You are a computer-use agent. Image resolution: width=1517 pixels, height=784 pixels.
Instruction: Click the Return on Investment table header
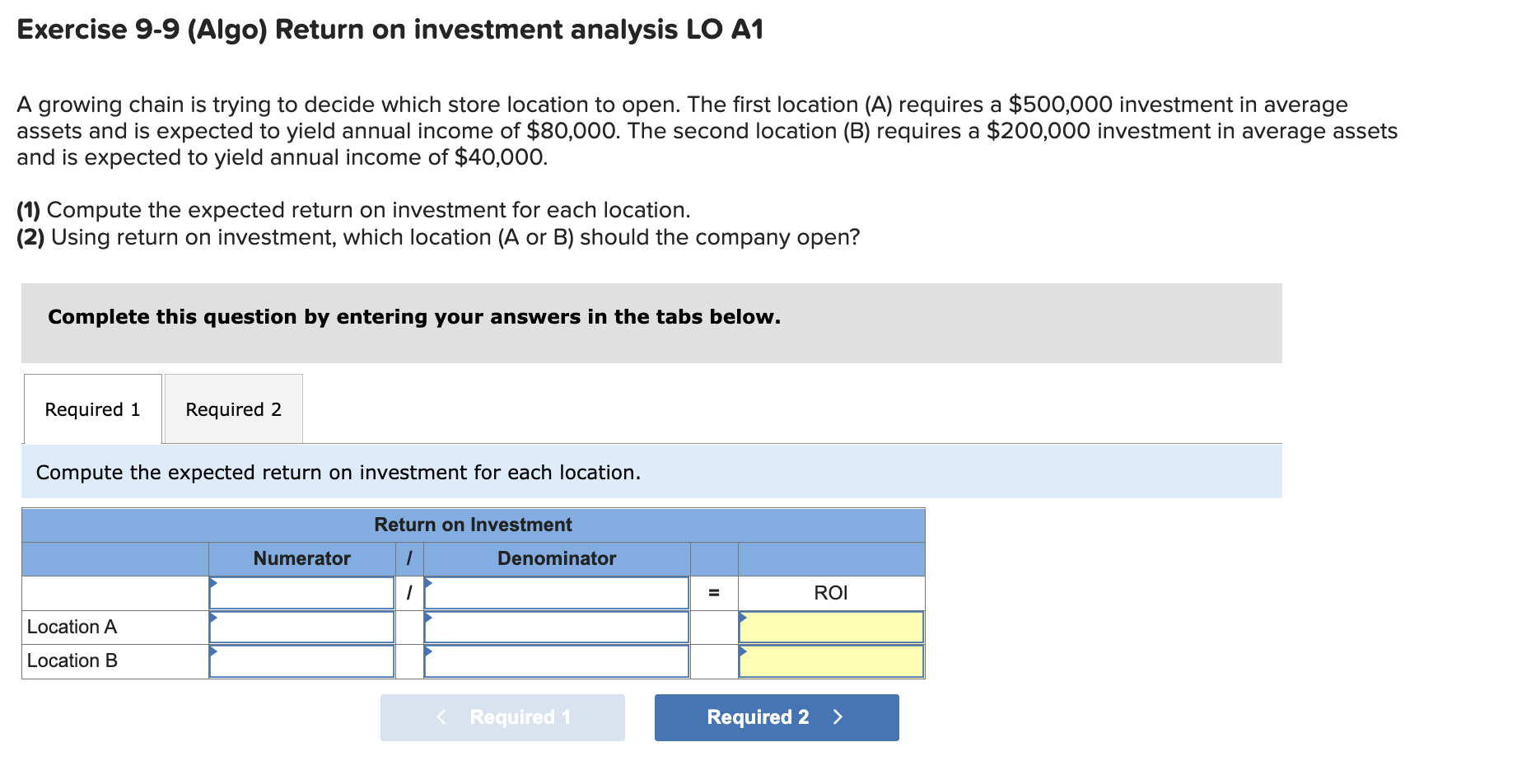pyautogui.click(x=473, y=525)
